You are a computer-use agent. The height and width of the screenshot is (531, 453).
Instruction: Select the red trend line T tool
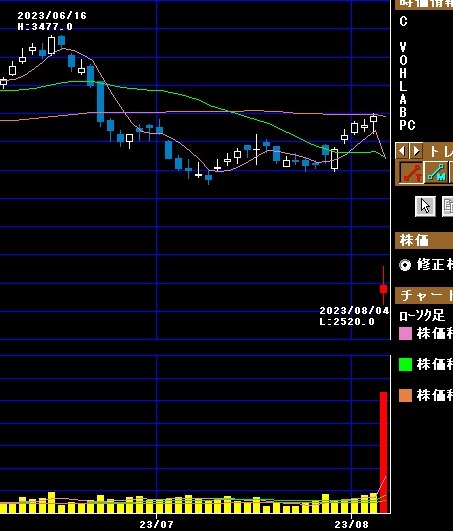coord(412,173)
